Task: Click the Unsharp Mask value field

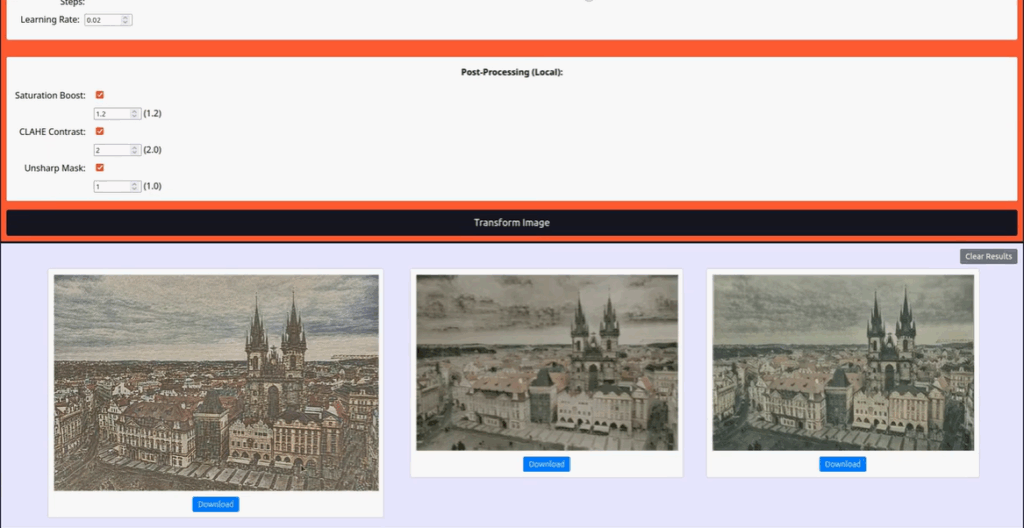Action: click(111, 186)
